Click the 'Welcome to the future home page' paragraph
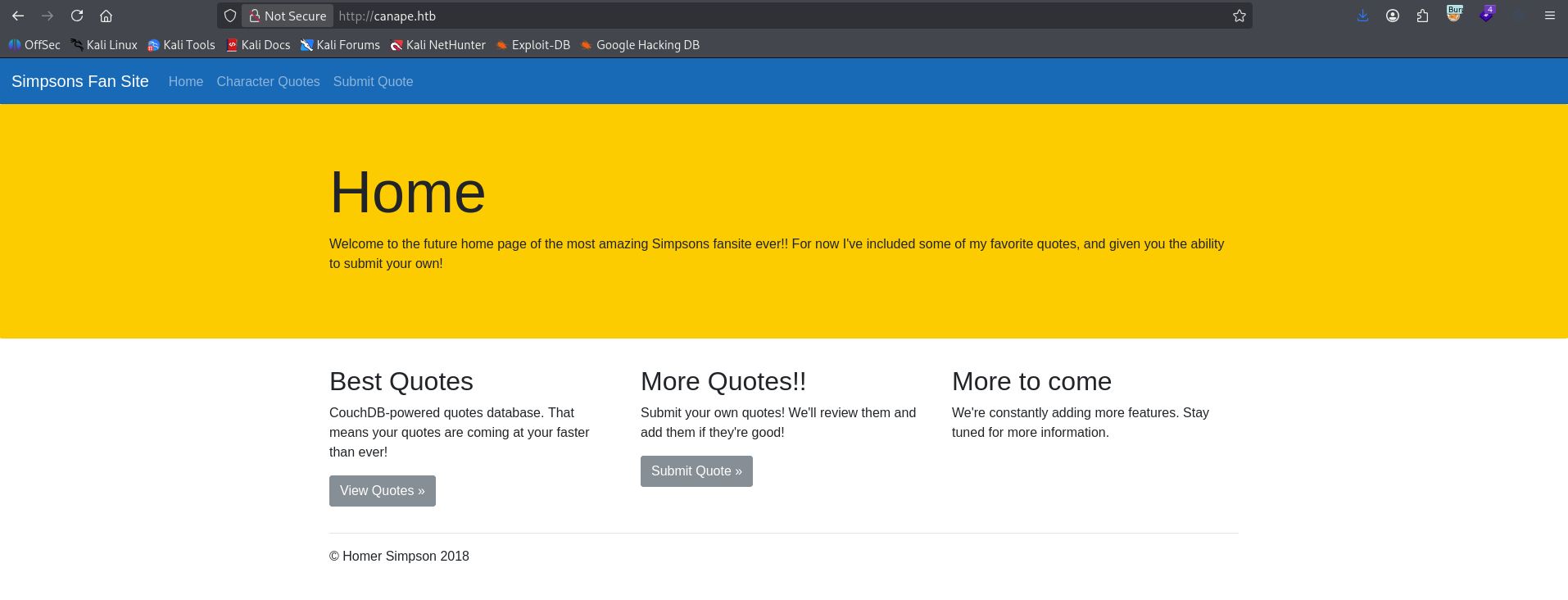 [777, 253]
